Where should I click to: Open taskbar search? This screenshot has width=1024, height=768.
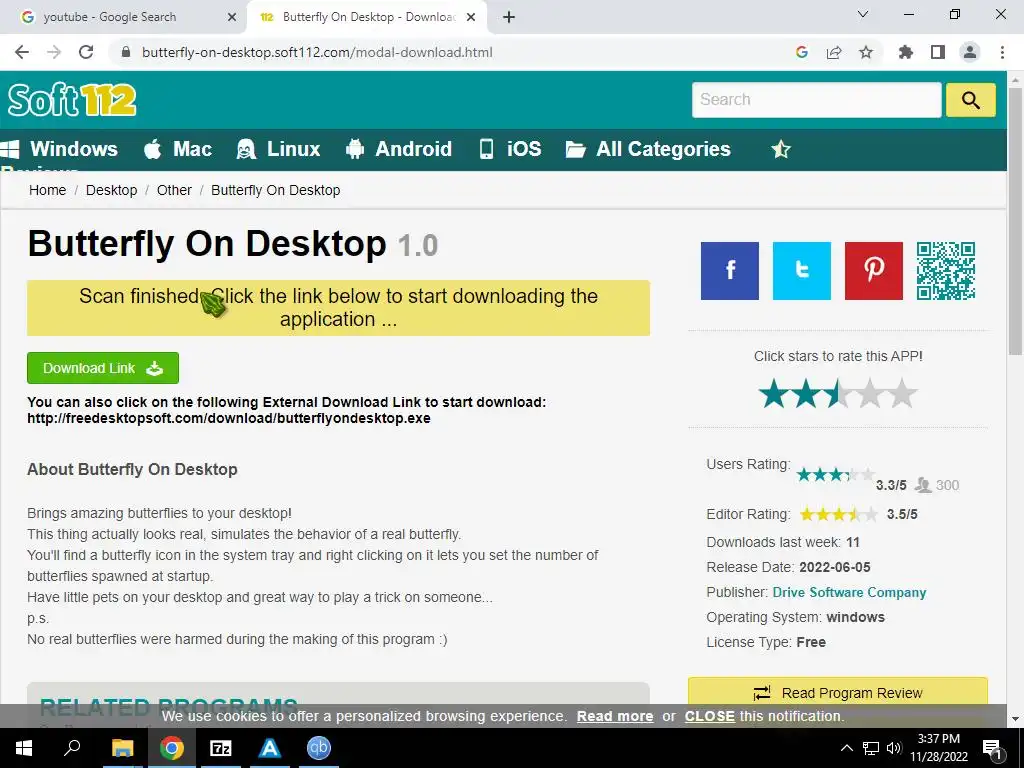[72, 748]
